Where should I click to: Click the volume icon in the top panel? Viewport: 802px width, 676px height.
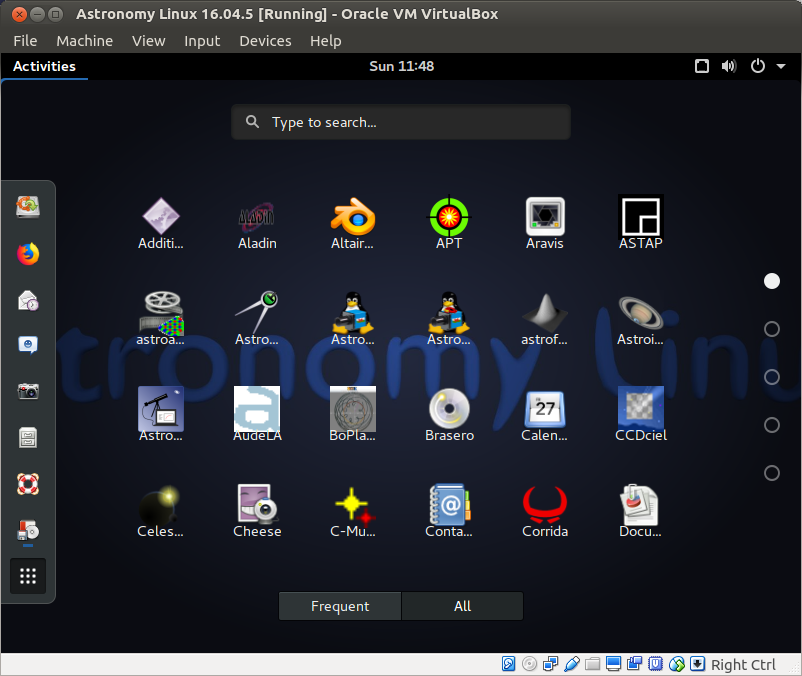click(729, 66)
